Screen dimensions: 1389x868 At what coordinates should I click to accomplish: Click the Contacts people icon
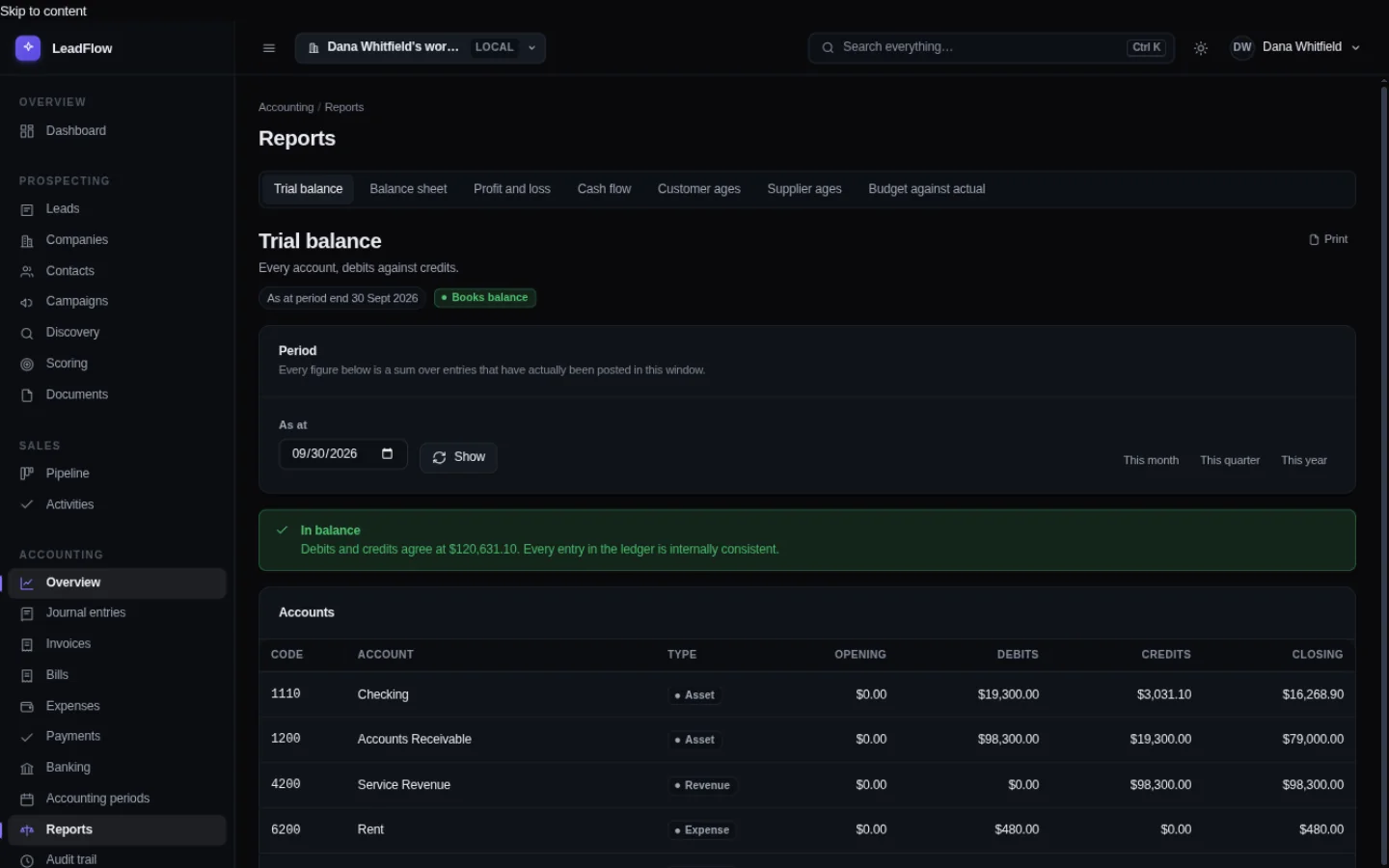coord(27,271)
